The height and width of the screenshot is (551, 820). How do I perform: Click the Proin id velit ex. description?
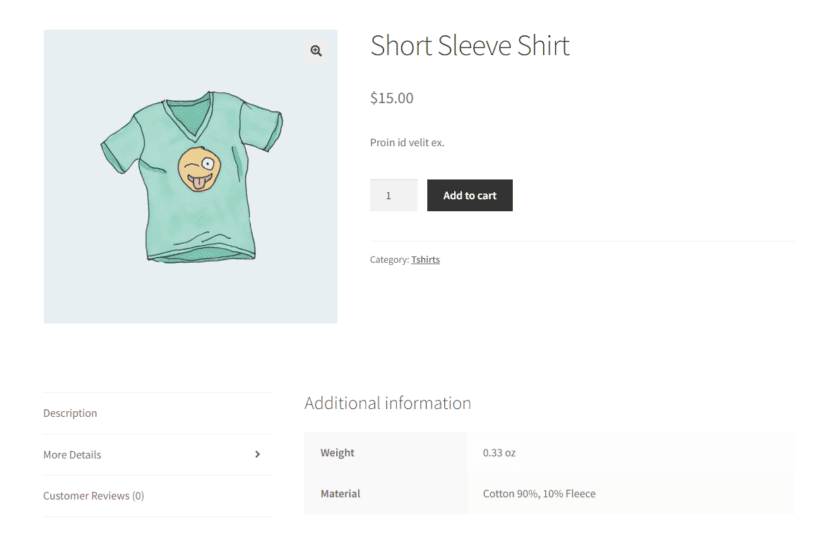407,143
